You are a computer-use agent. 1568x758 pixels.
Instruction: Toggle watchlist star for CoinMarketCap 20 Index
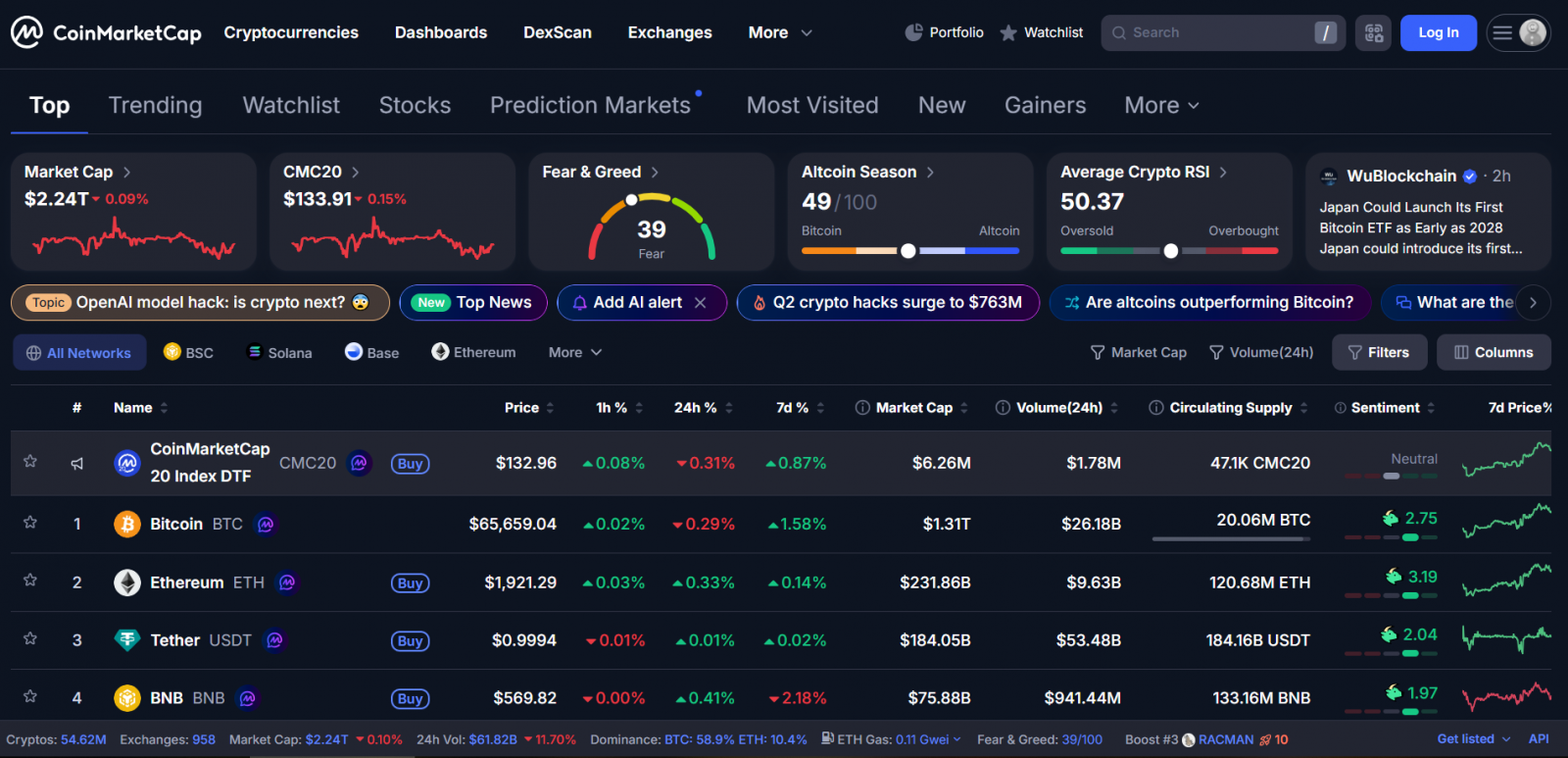pyautogui.click(x=30, y=462)
